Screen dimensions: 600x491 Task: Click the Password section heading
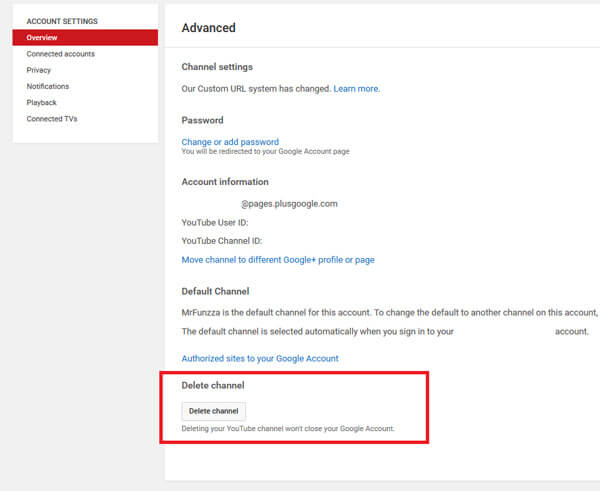[x=202, y=120]
